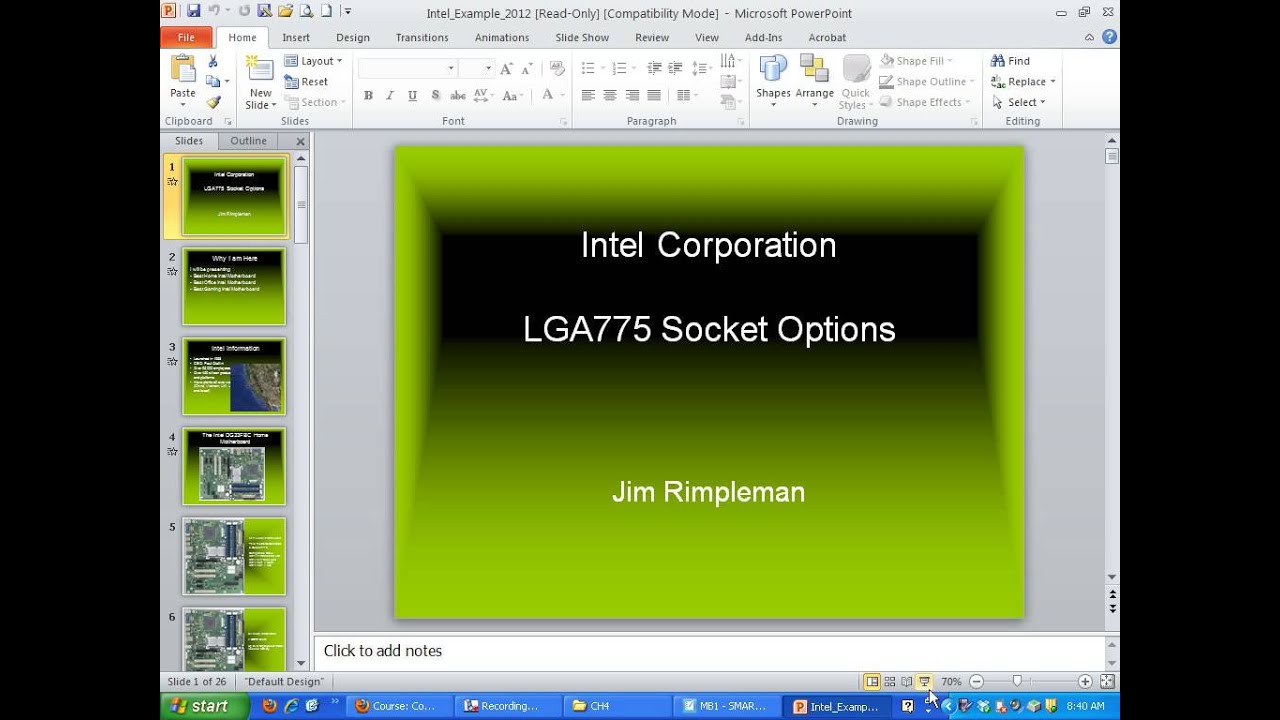Select slide 4 thumbnail Intel DG33FBC
The image size is (1280, 720).
[234, 466]
